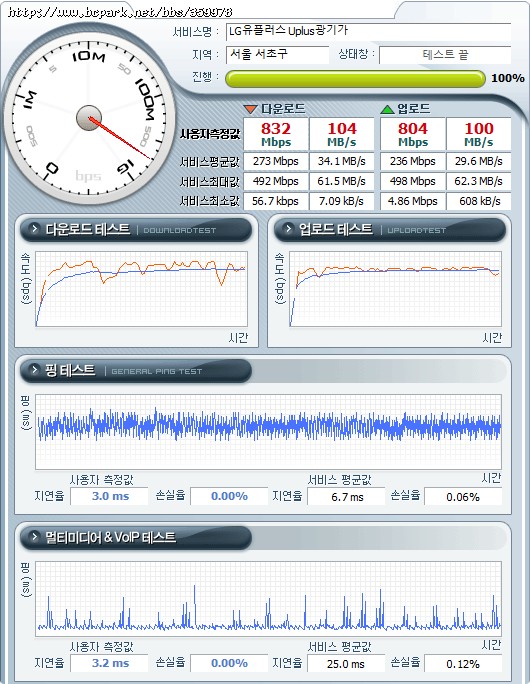Click the 사용자측정값 row label
The width and height of the screenshot is (530, 684).
(x=210, y=134)
